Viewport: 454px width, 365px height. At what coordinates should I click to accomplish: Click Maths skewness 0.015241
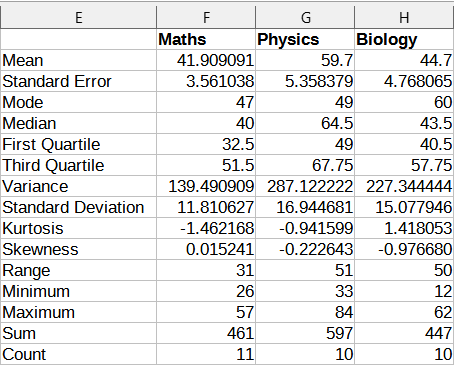pyautogui.click(x=206, y=249)
